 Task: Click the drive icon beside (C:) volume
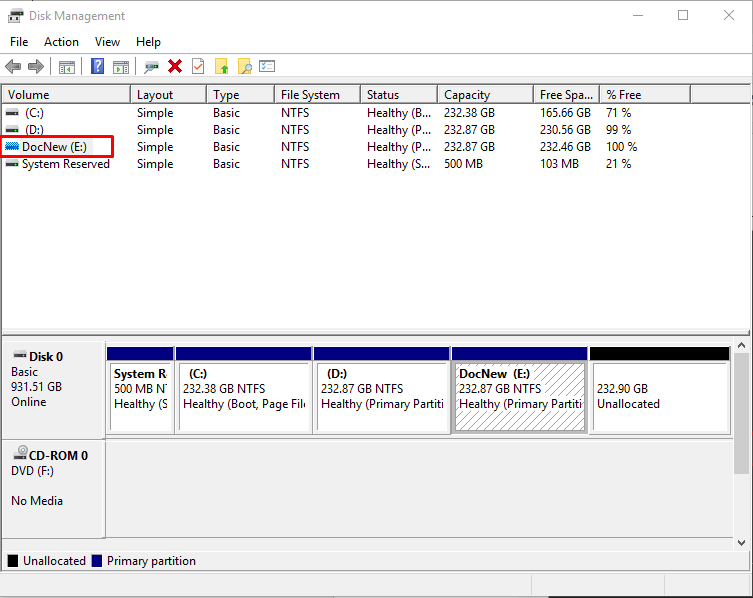point(12,113)
